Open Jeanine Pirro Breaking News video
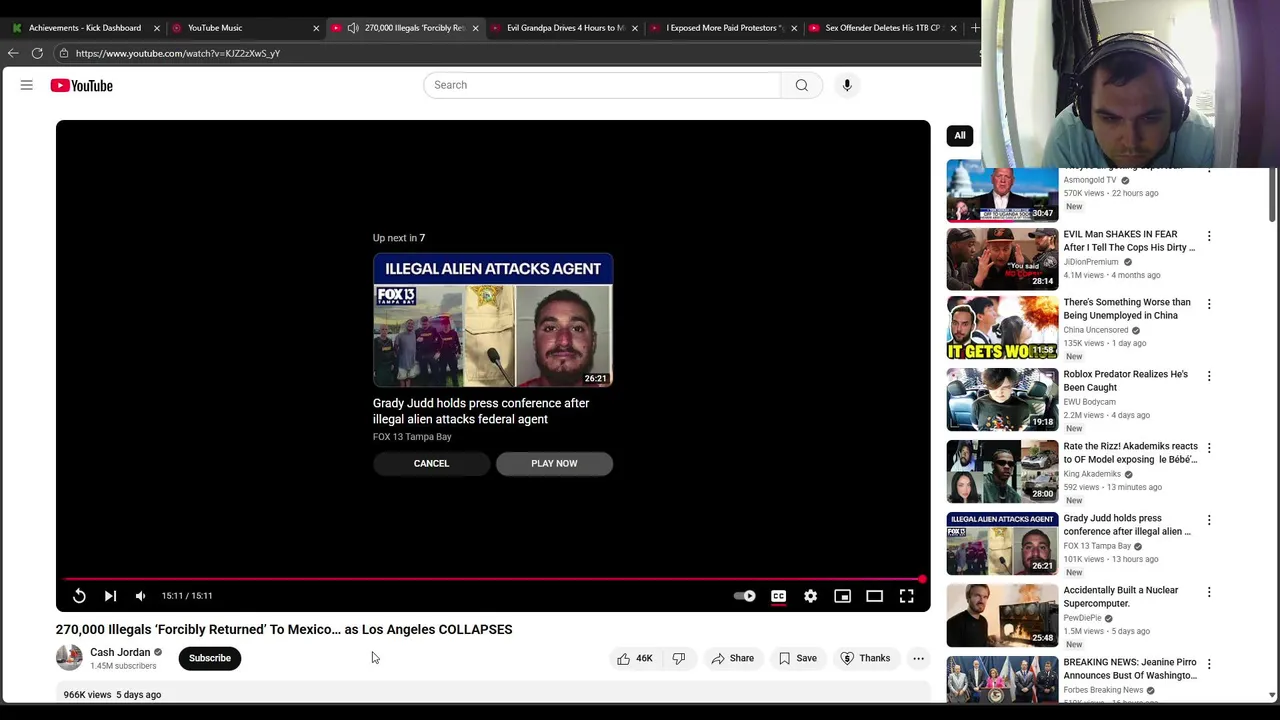Image resolution: width=1280 pixels, height=720 pixels. click(1130, 668)
